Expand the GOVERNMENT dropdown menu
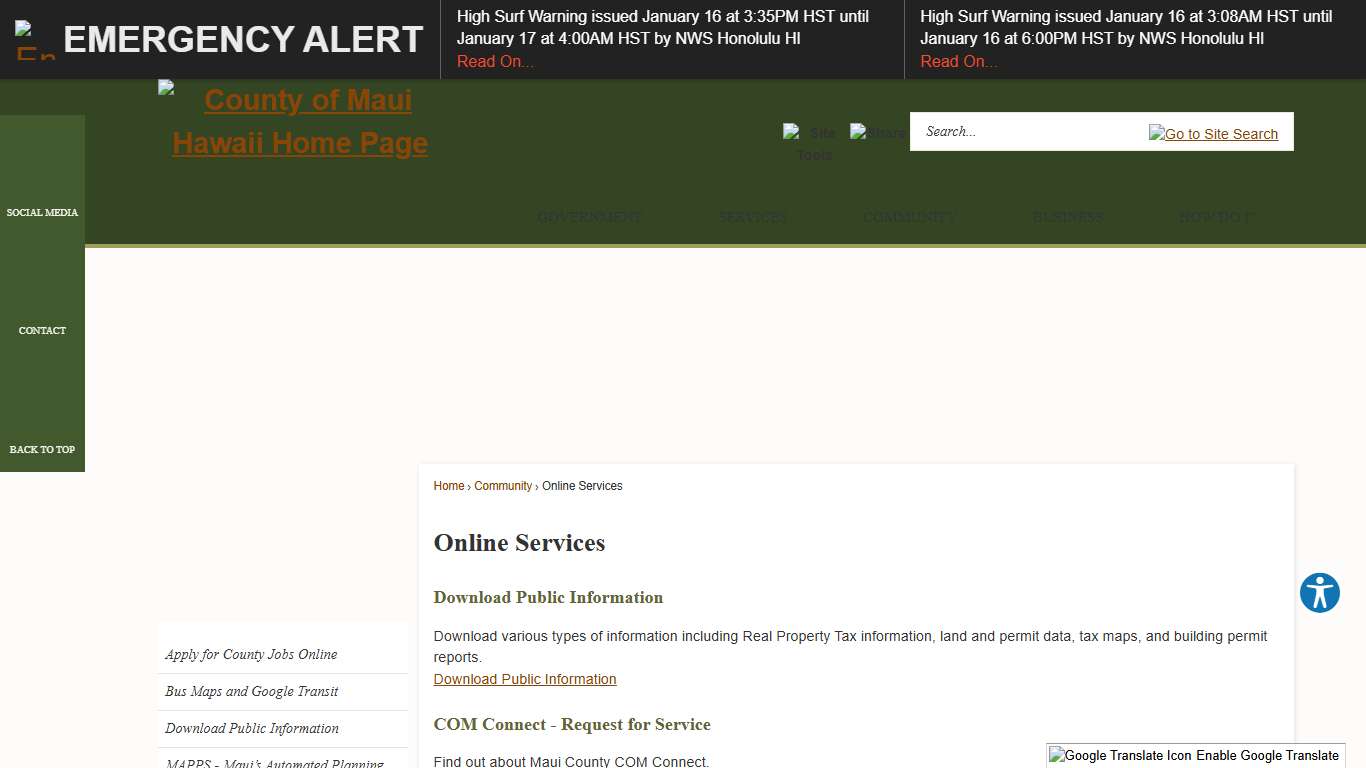The image size is (1366, 768). pos(589,217)
